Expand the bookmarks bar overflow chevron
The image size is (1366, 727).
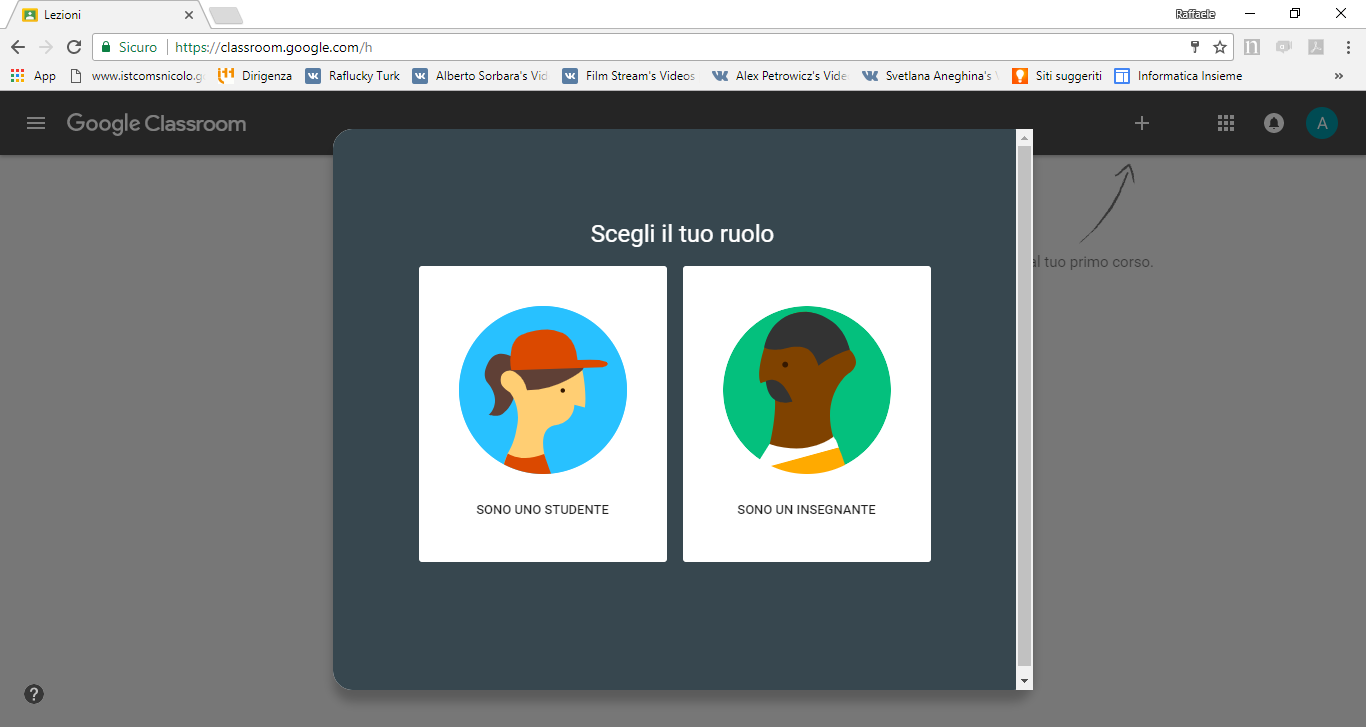point(1339,76)
